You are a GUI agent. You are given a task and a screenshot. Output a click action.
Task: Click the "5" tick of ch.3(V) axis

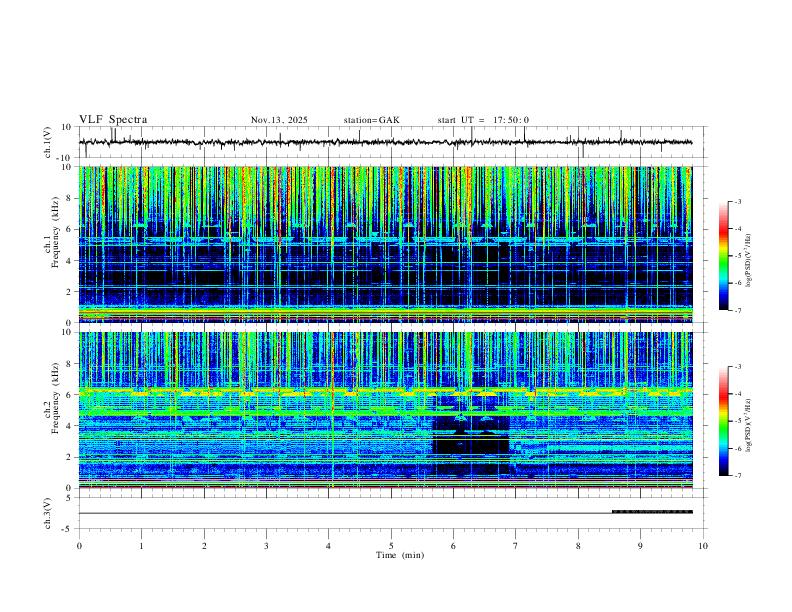click(69, 497)
